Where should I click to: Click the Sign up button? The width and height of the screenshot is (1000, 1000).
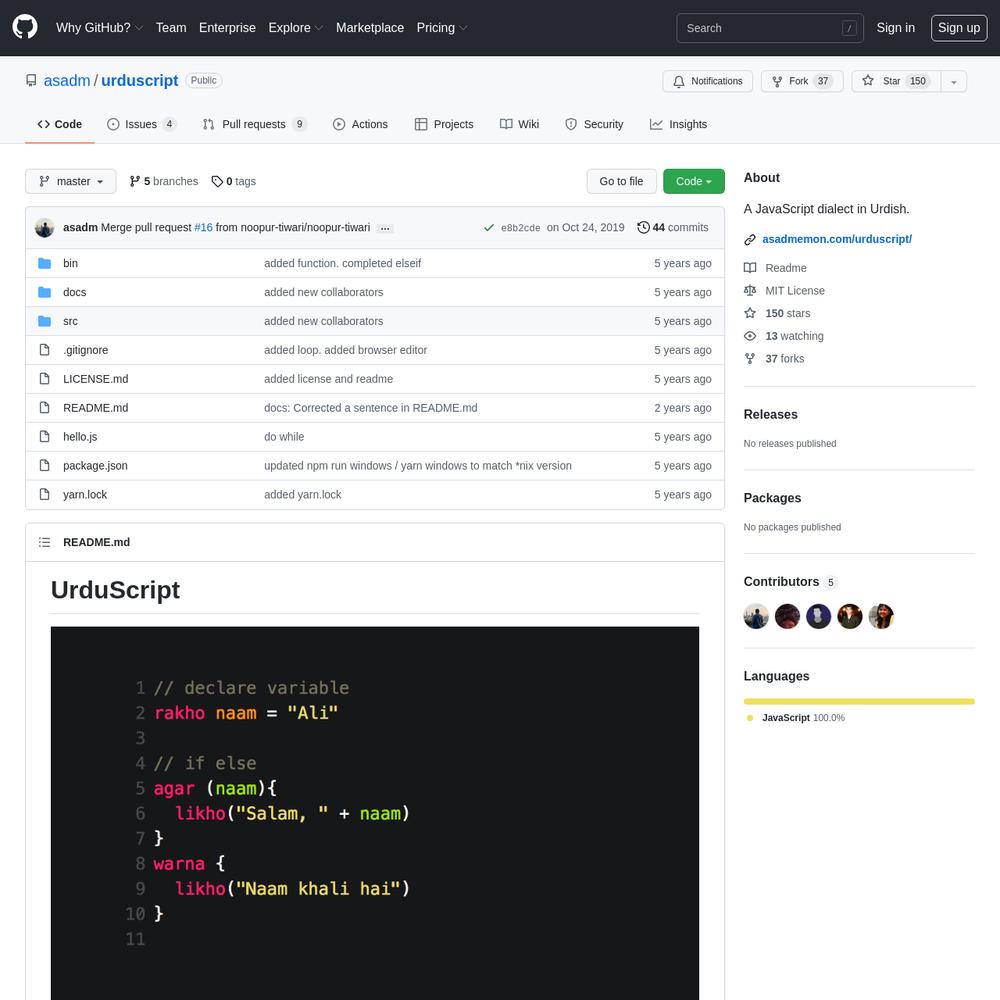[x=959, y=27]
